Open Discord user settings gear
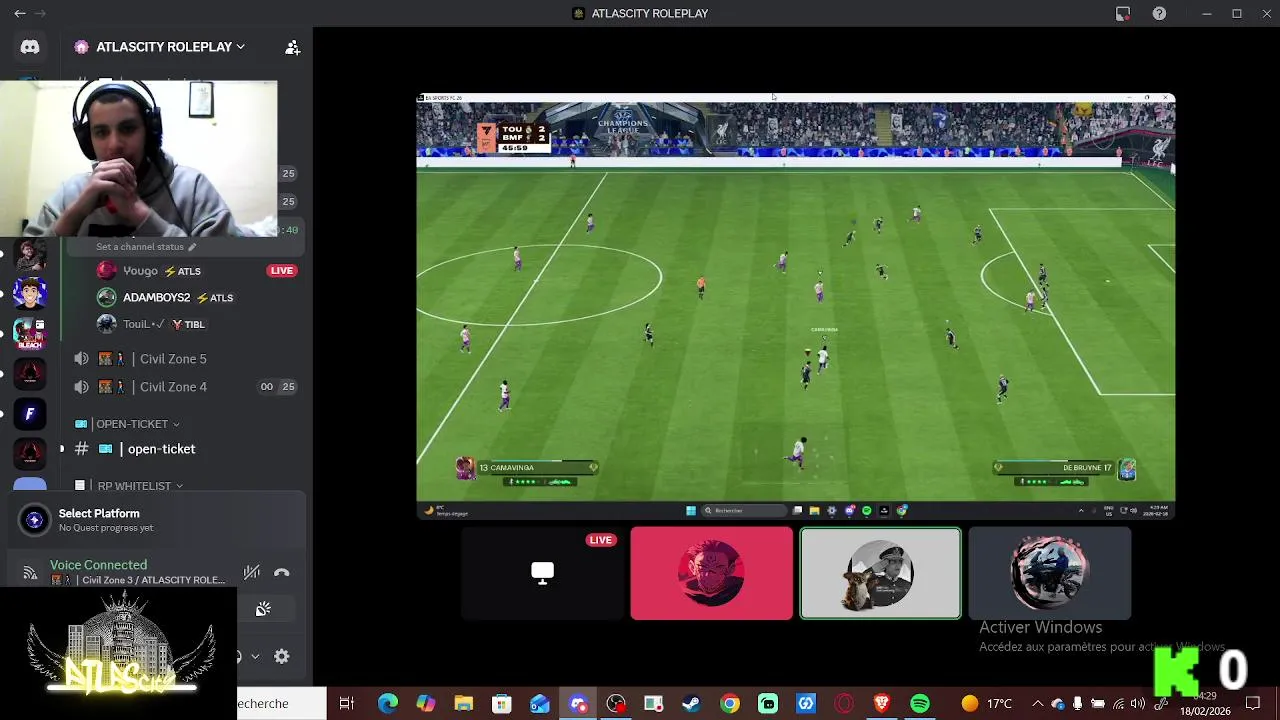The width and height of the screenshot is (1280, 720). pos(282,656)
